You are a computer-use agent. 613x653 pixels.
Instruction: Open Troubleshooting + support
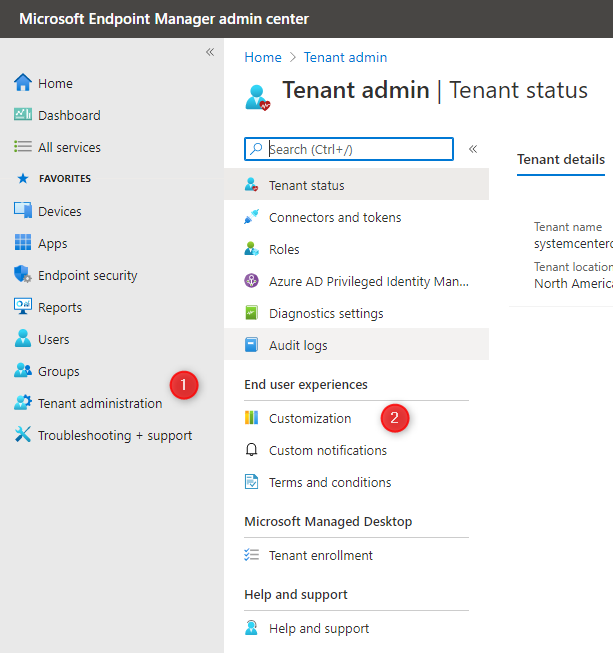[x=115, y=435]
